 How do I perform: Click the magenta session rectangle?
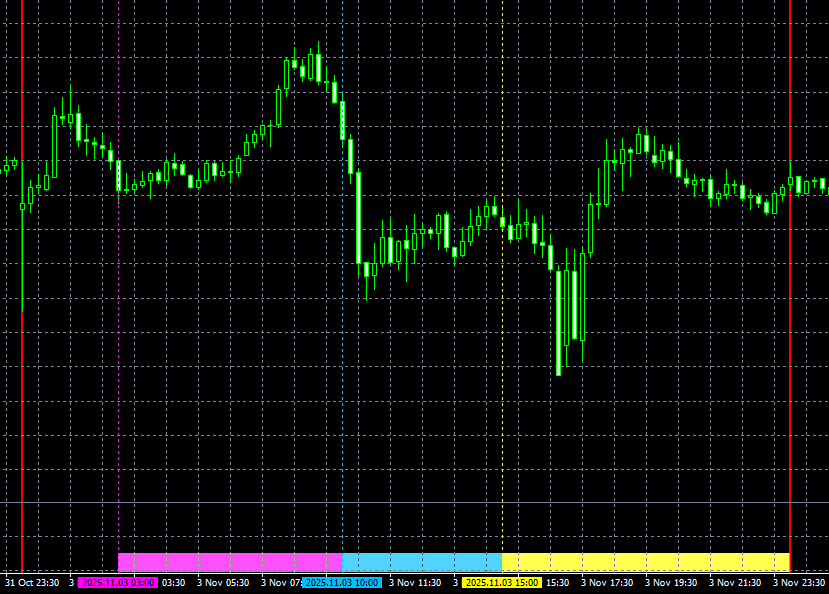pos(230,562)
